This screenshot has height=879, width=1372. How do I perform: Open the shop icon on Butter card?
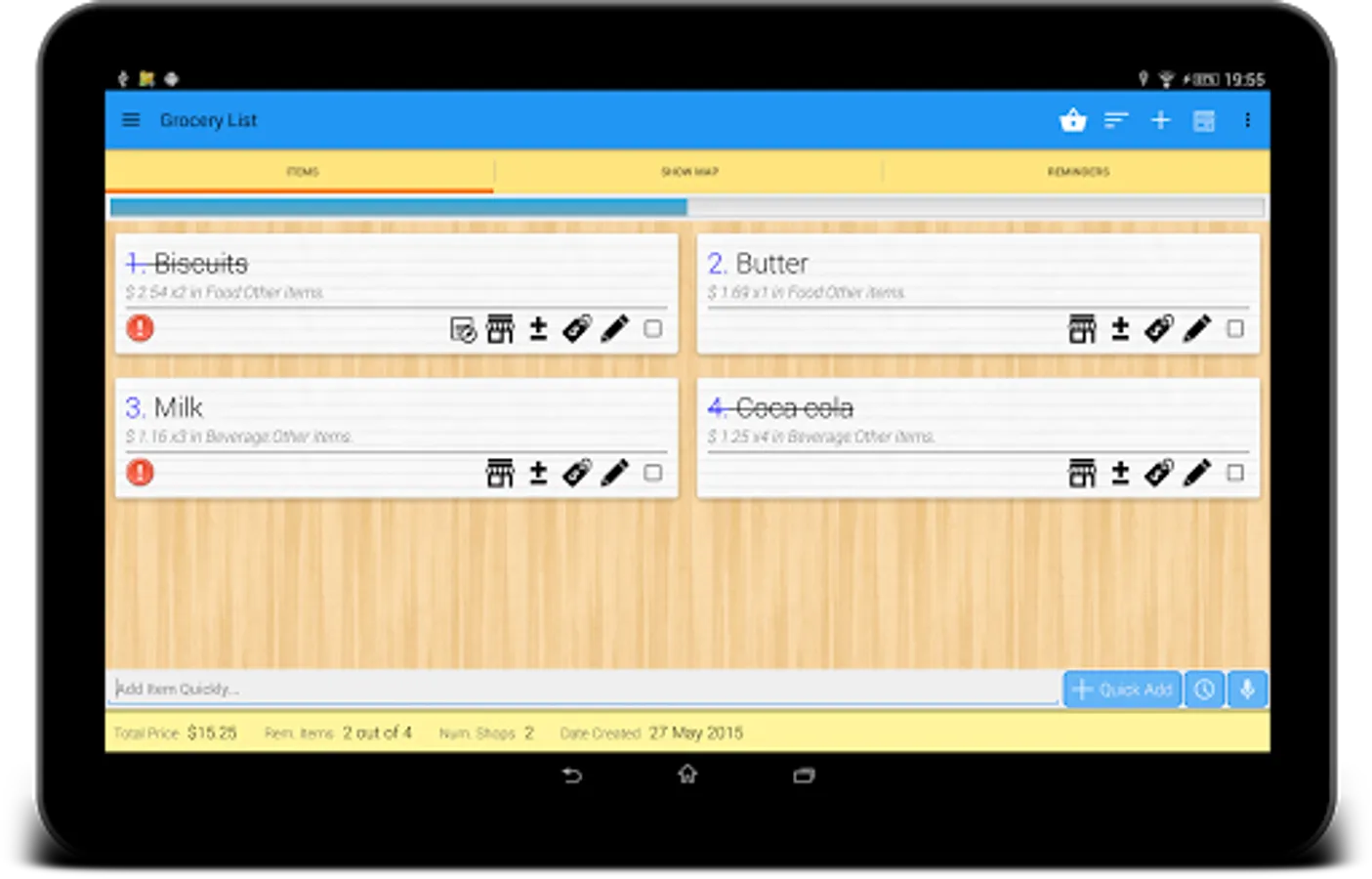[1082, 329]
